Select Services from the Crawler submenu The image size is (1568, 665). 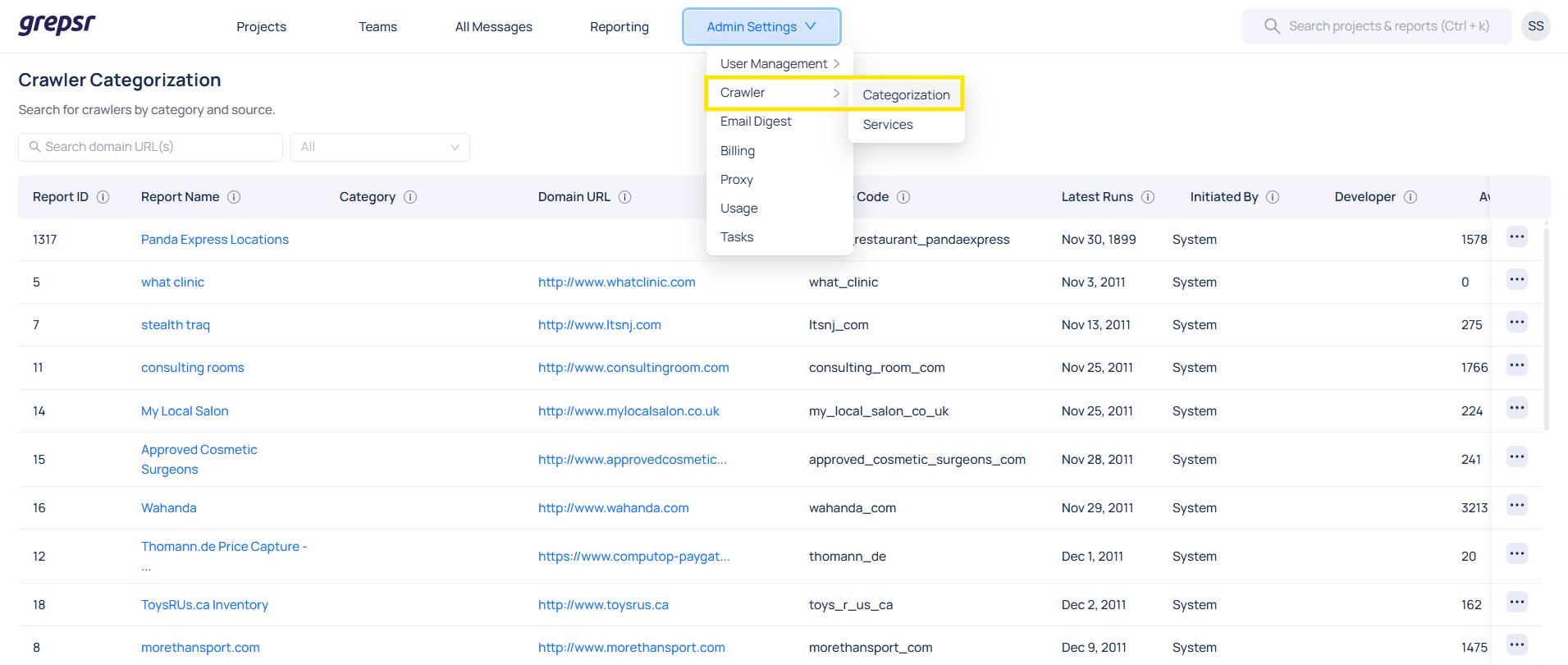pyautogui.click(x=888, y=125)
